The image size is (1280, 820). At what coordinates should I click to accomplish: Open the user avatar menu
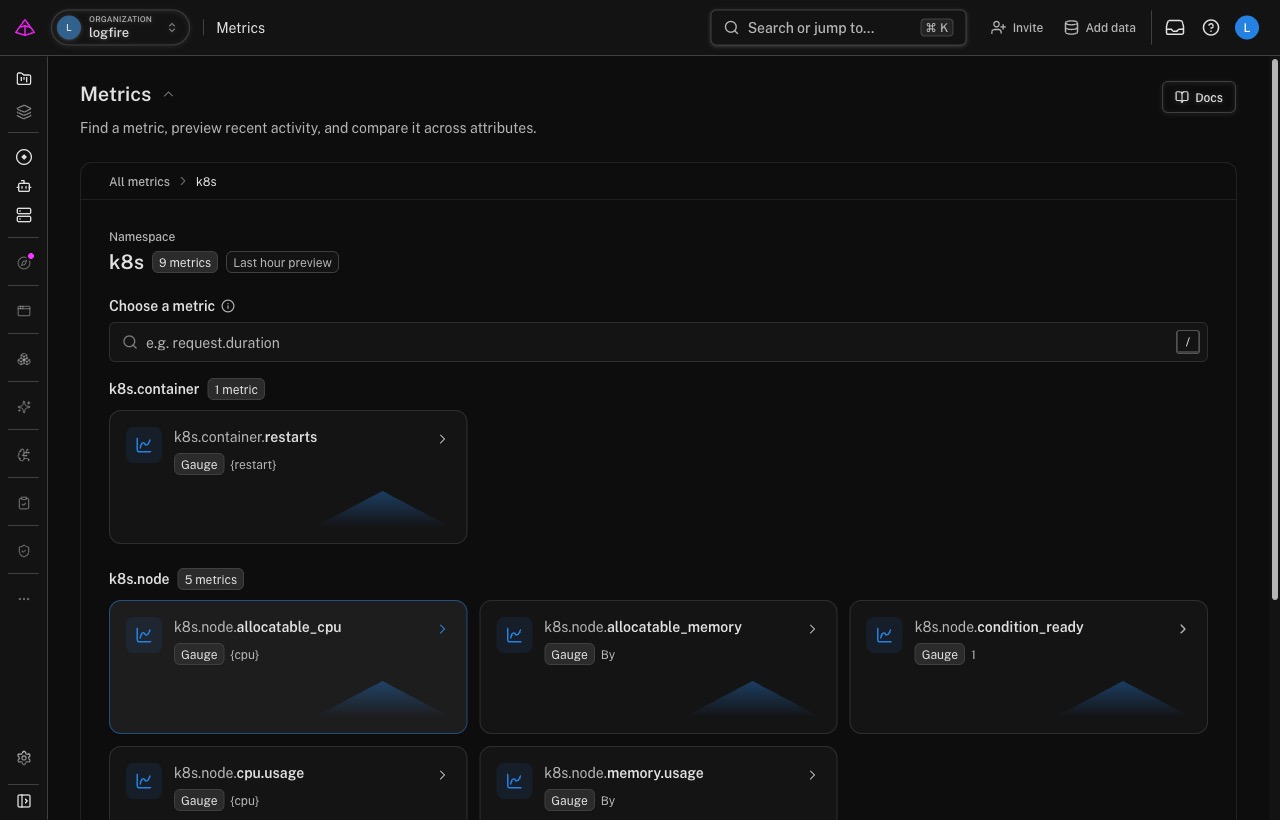[1247, 28]
